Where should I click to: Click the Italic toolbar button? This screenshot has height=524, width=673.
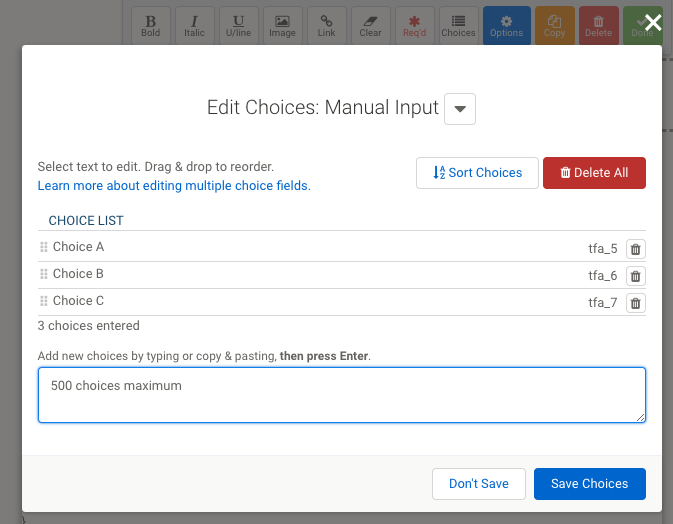[x=194, y=25]
